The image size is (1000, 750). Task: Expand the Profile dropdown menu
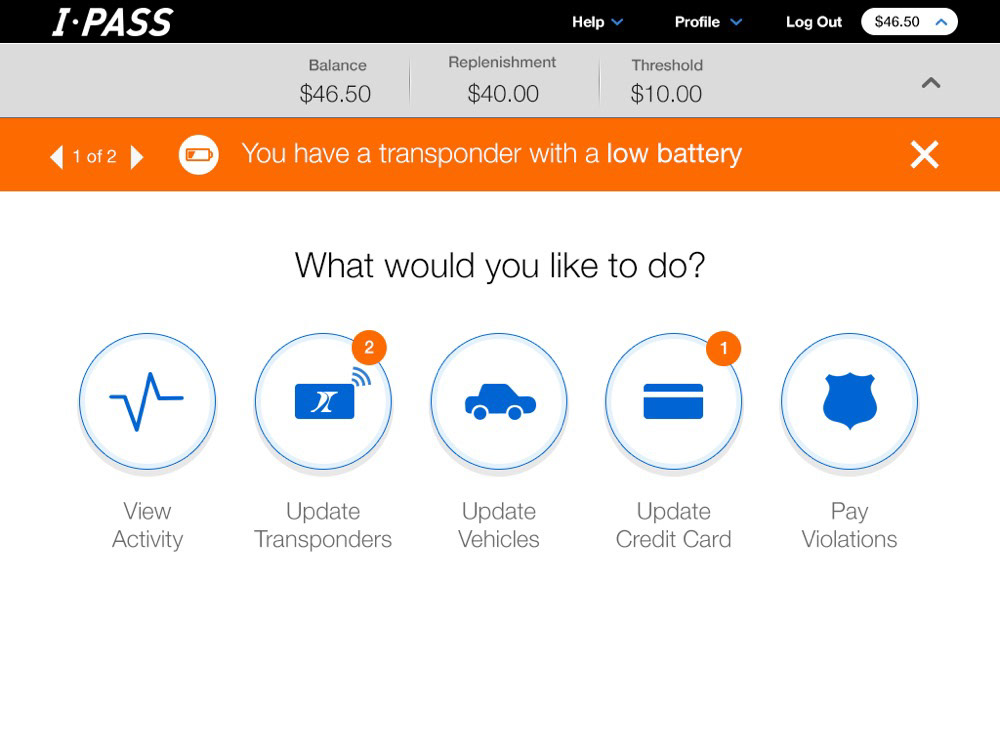(708, 22)
